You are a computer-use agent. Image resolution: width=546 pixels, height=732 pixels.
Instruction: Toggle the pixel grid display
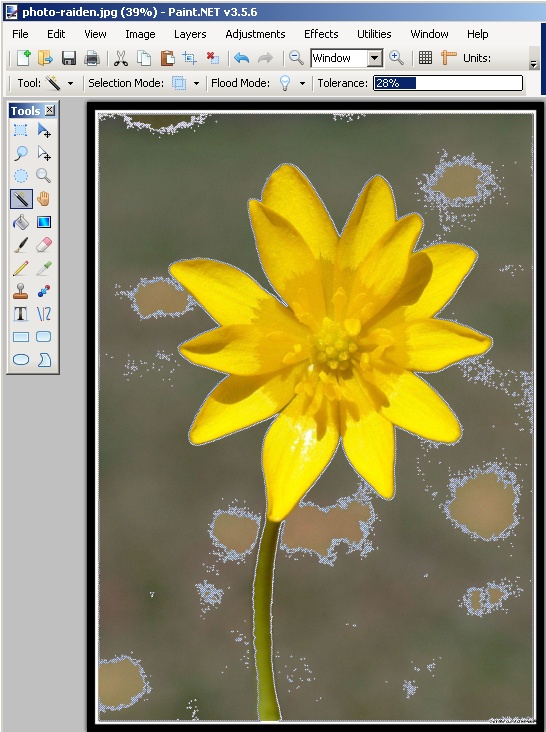[425, 58]
